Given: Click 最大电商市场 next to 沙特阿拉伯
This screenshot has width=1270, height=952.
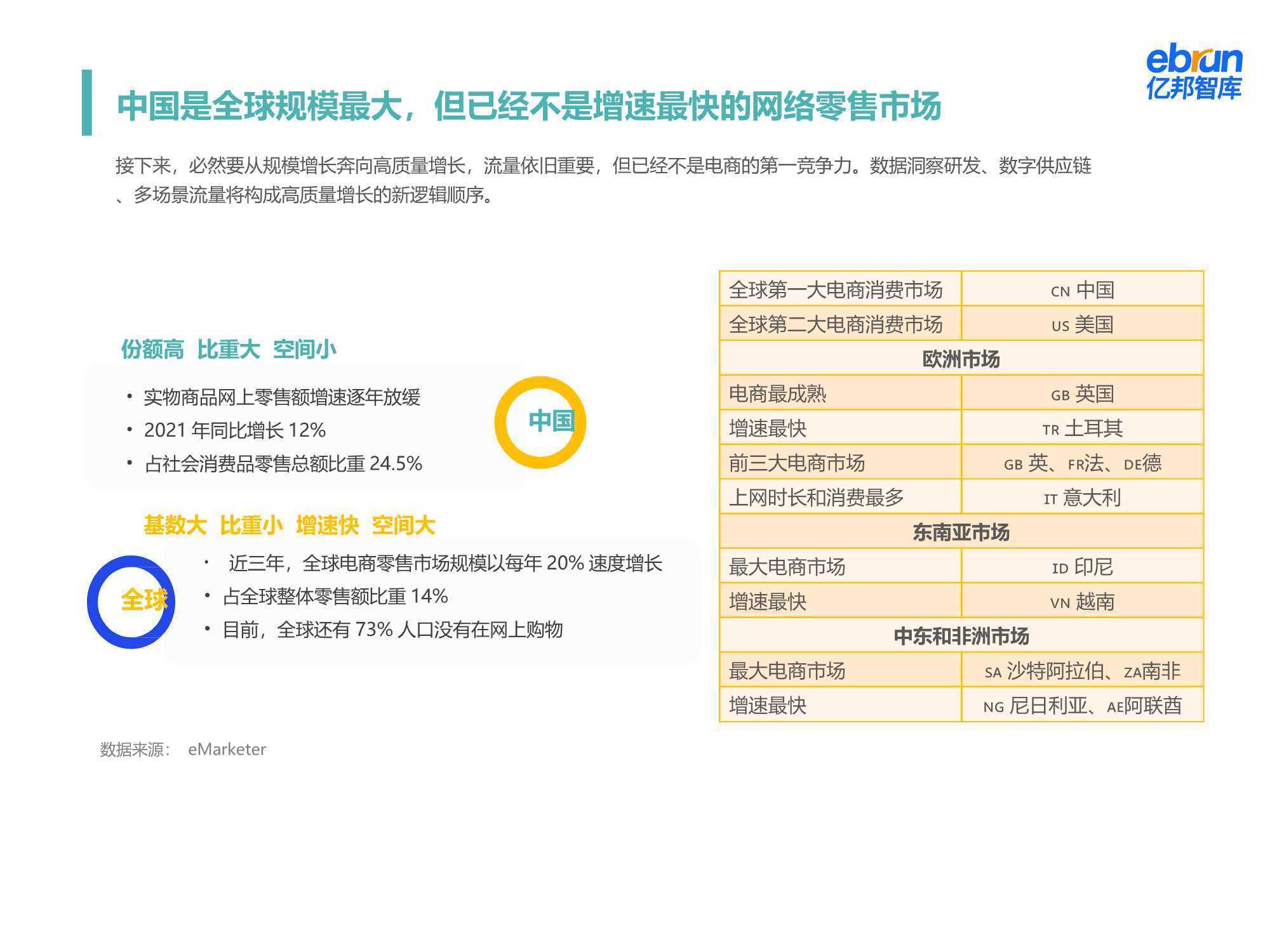Looking at the screenshot, I should (840, 670).
